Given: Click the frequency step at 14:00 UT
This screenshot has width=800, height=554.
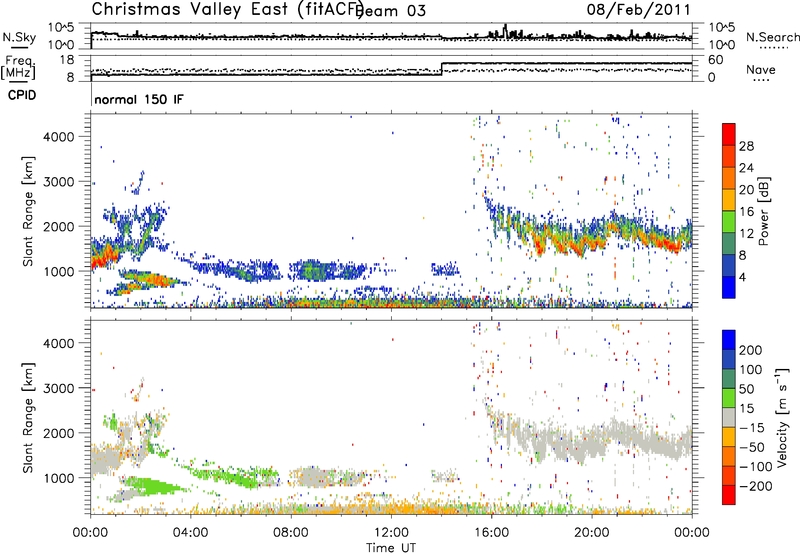Looking at the screenshot, I should 442,69.
